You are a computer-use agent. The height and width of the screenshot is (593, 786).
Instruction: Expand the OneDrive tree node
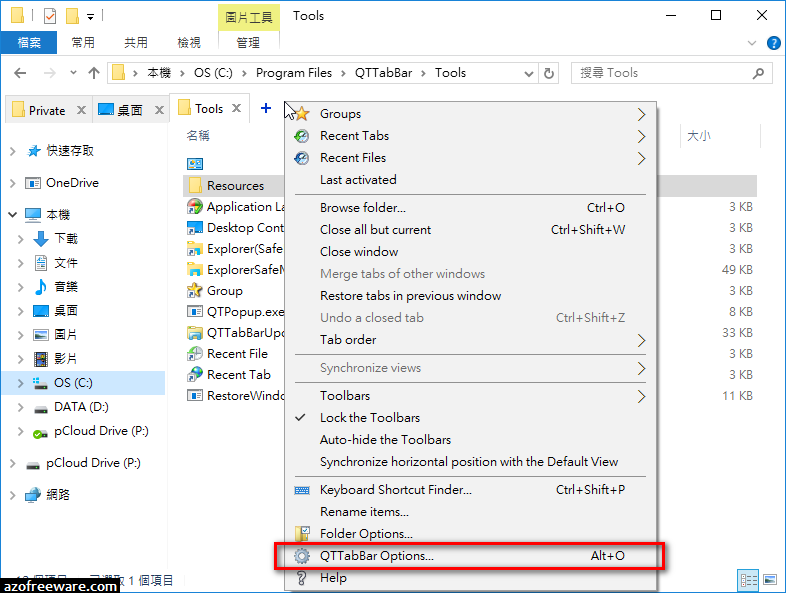coord(13,183)
